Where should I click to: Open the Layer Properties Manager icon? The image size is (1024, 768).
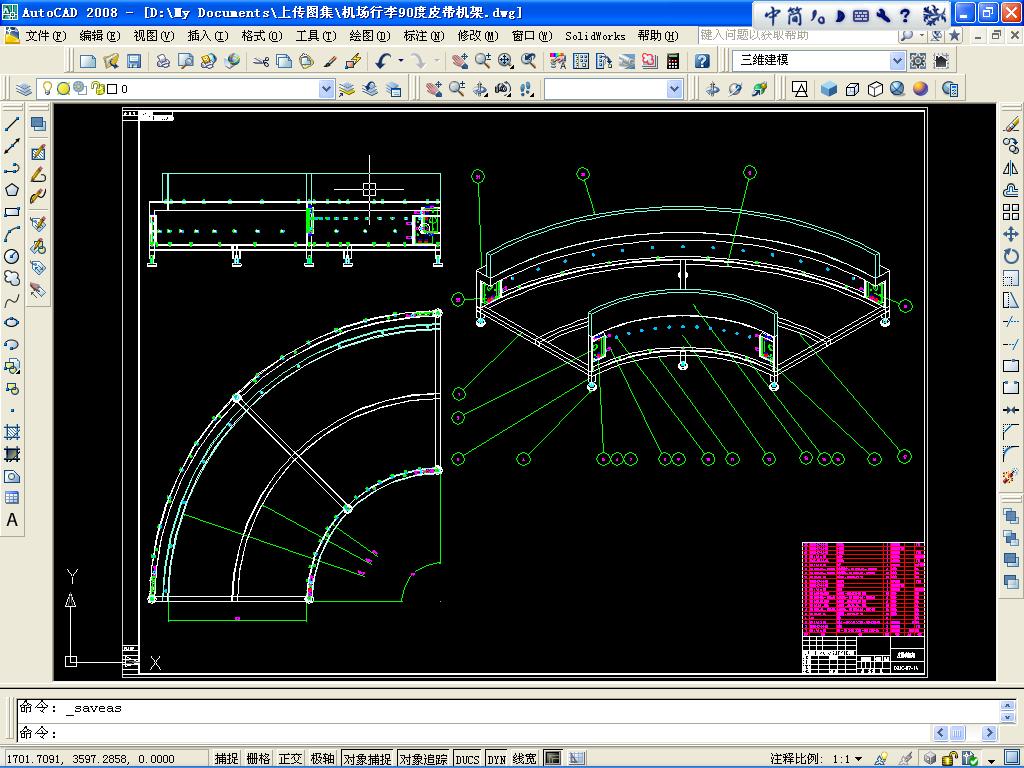tap(24, 89)
